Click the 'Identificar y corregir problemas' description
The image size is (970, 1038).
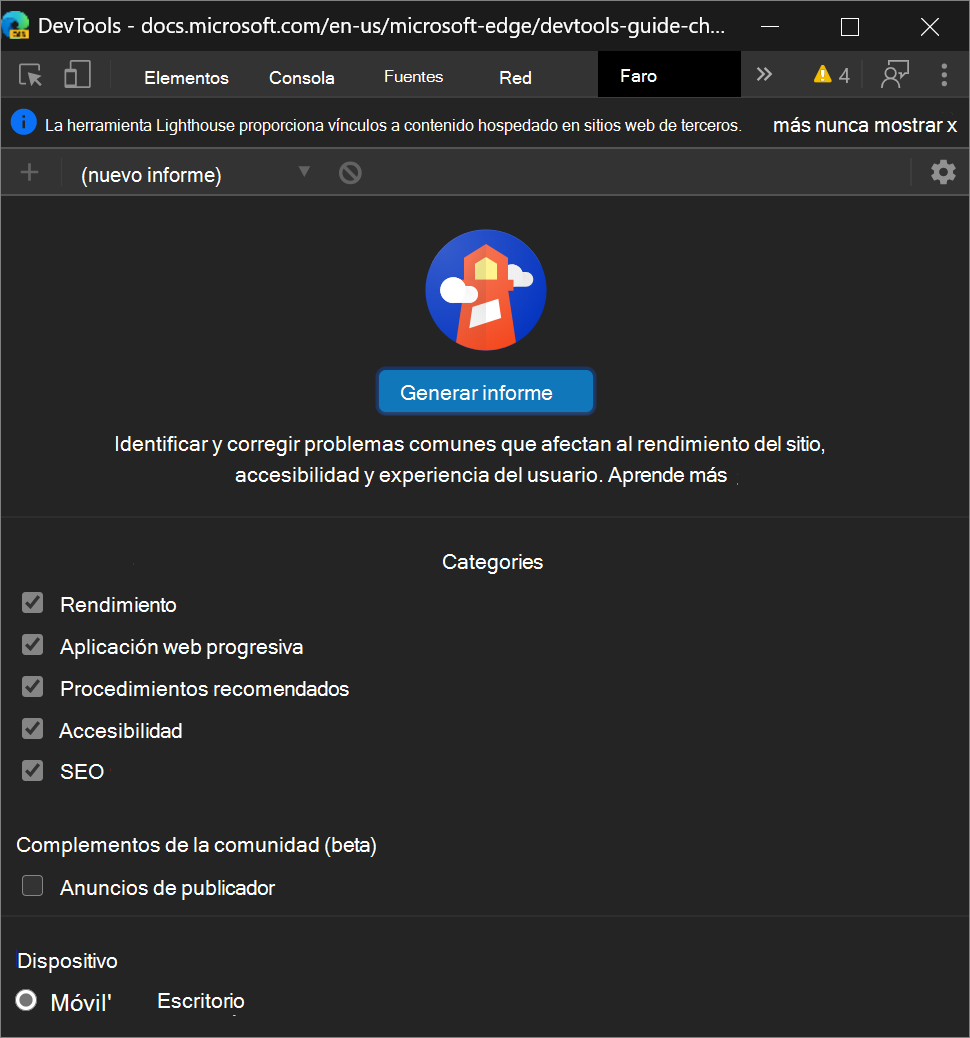click(x=469, y=459)
